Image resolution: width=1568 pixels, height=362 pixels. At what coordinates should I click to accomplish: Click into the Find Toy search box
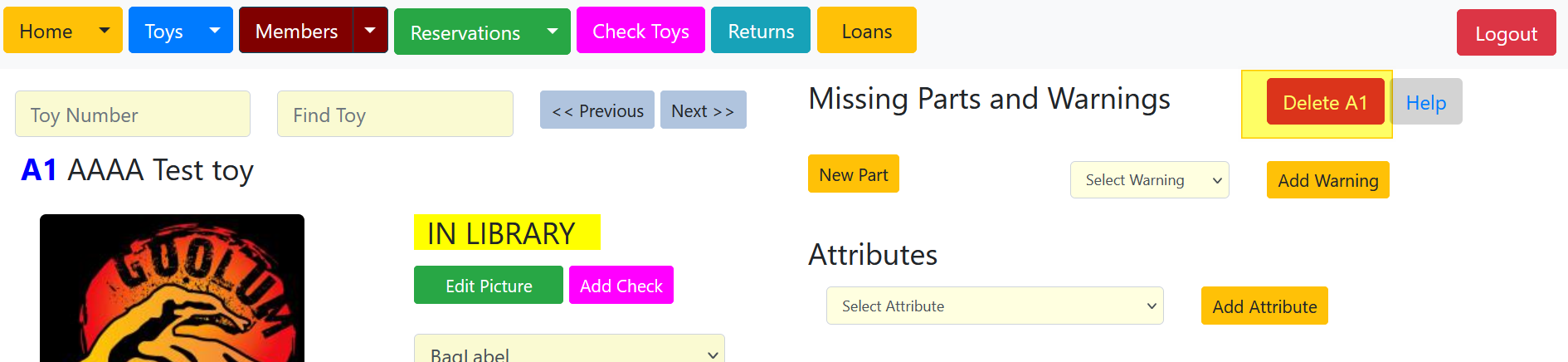click(395, 115)
